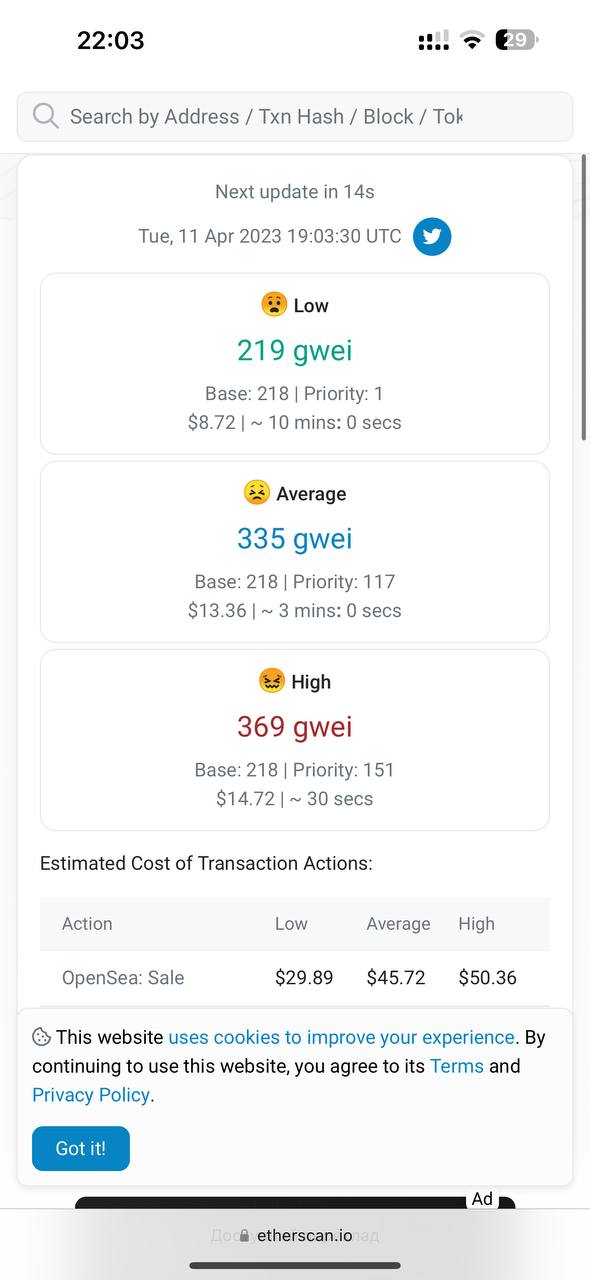Follow 'uses cookies to improve your experience' link

[341, 1037]
